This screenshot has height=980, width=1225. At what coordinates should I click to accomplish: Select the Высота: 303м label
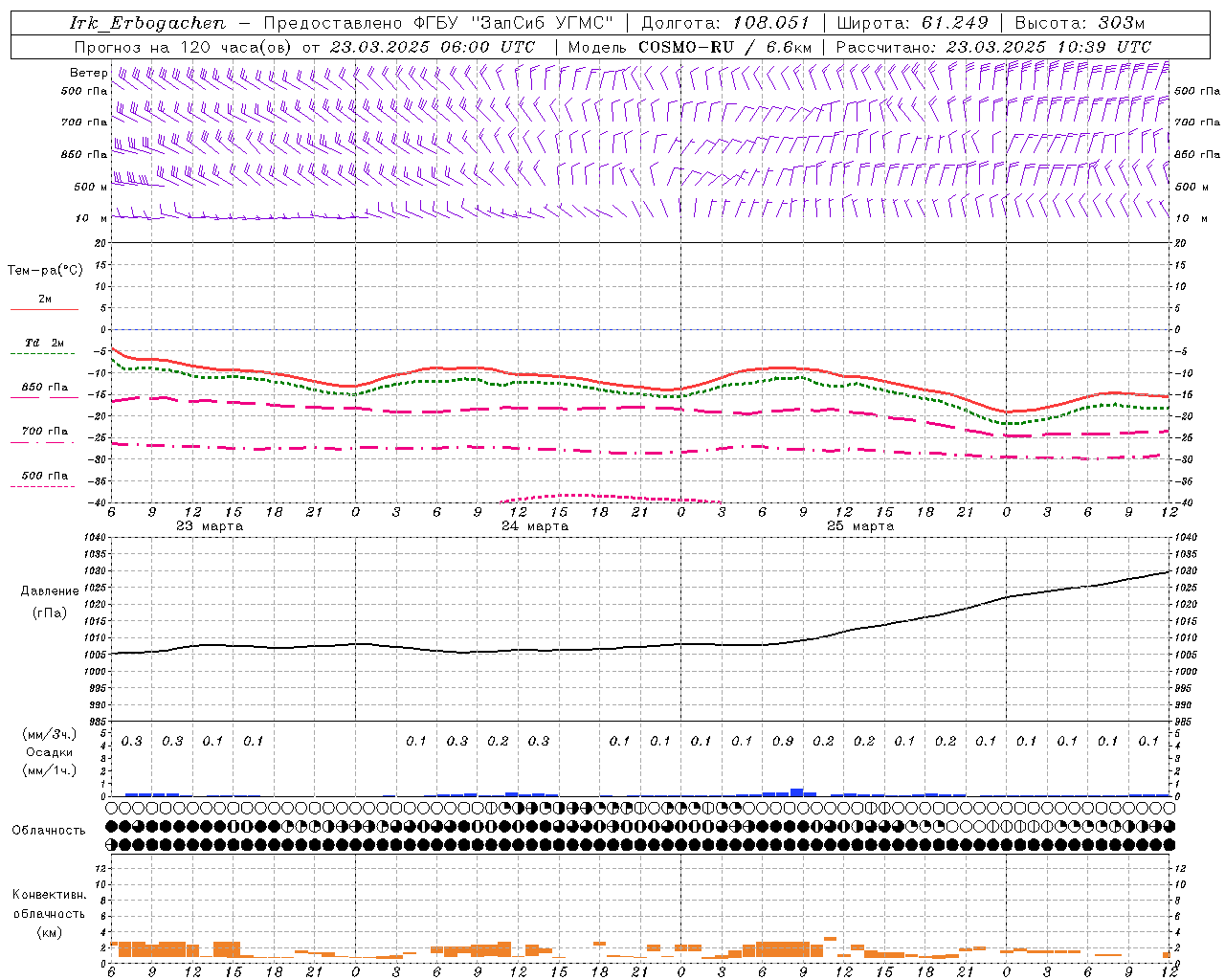[1080, 23]
